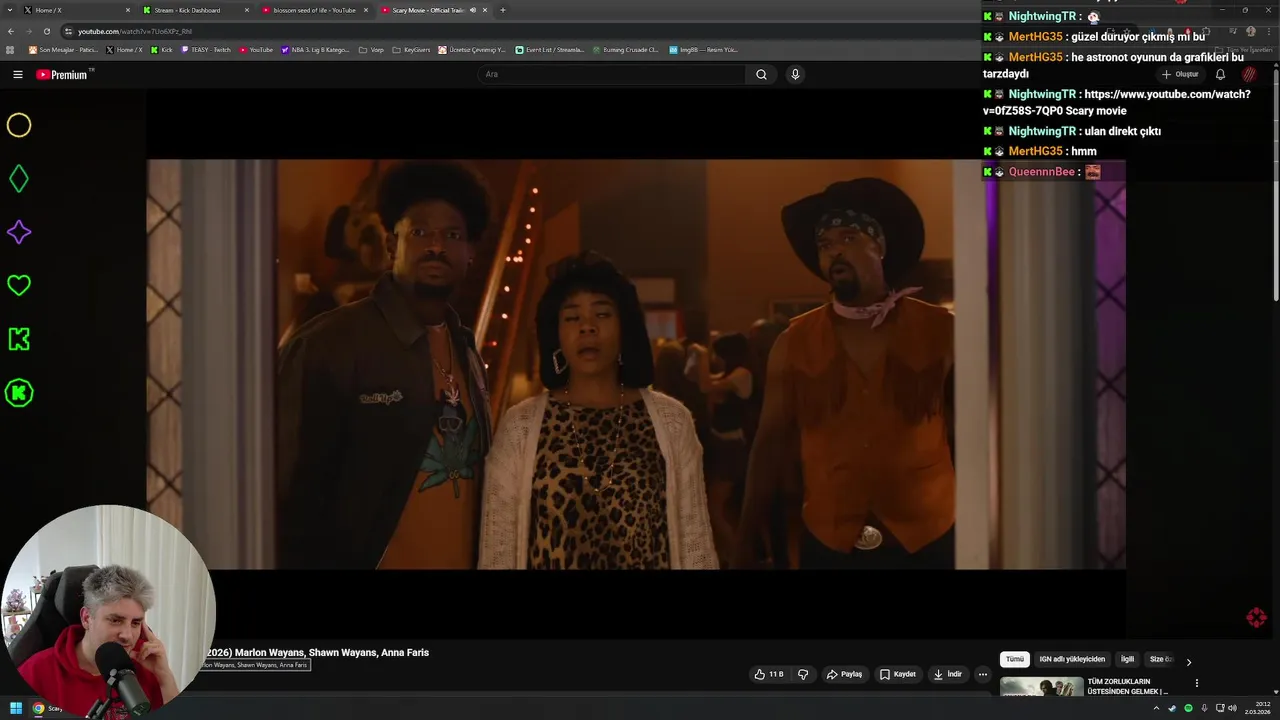Dislike the video with thumbs-down icon
The image size is (1280, 720).
(803, 674)
